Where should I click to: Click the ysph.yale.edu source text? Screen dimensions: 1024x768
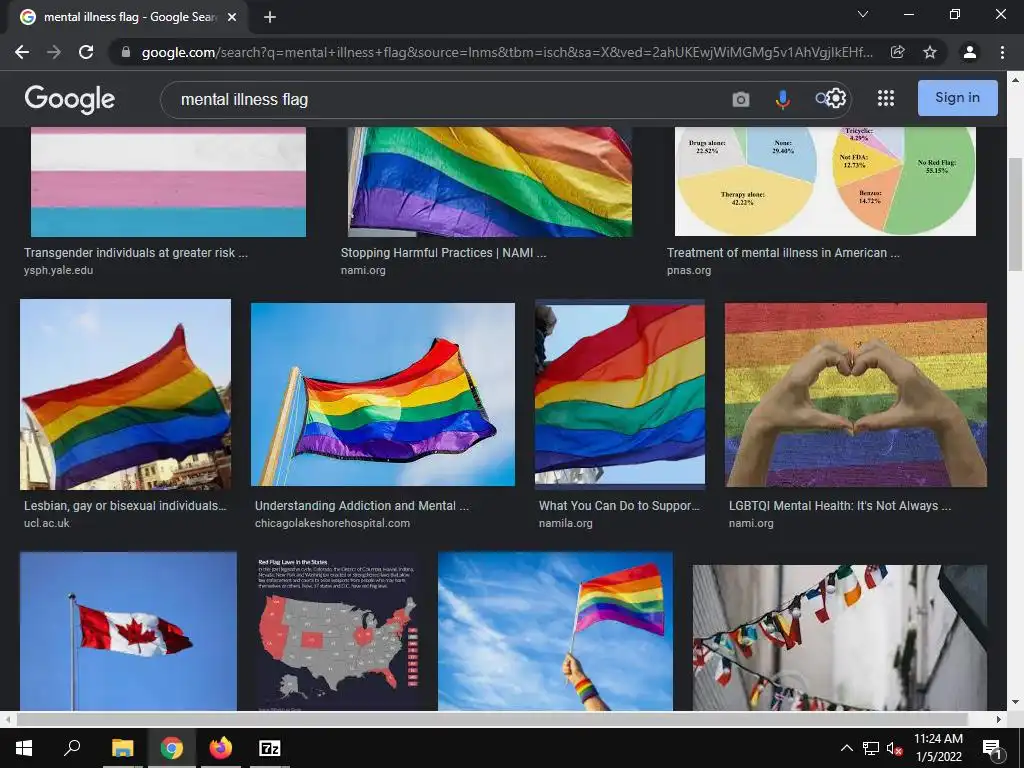pos(59,270)
